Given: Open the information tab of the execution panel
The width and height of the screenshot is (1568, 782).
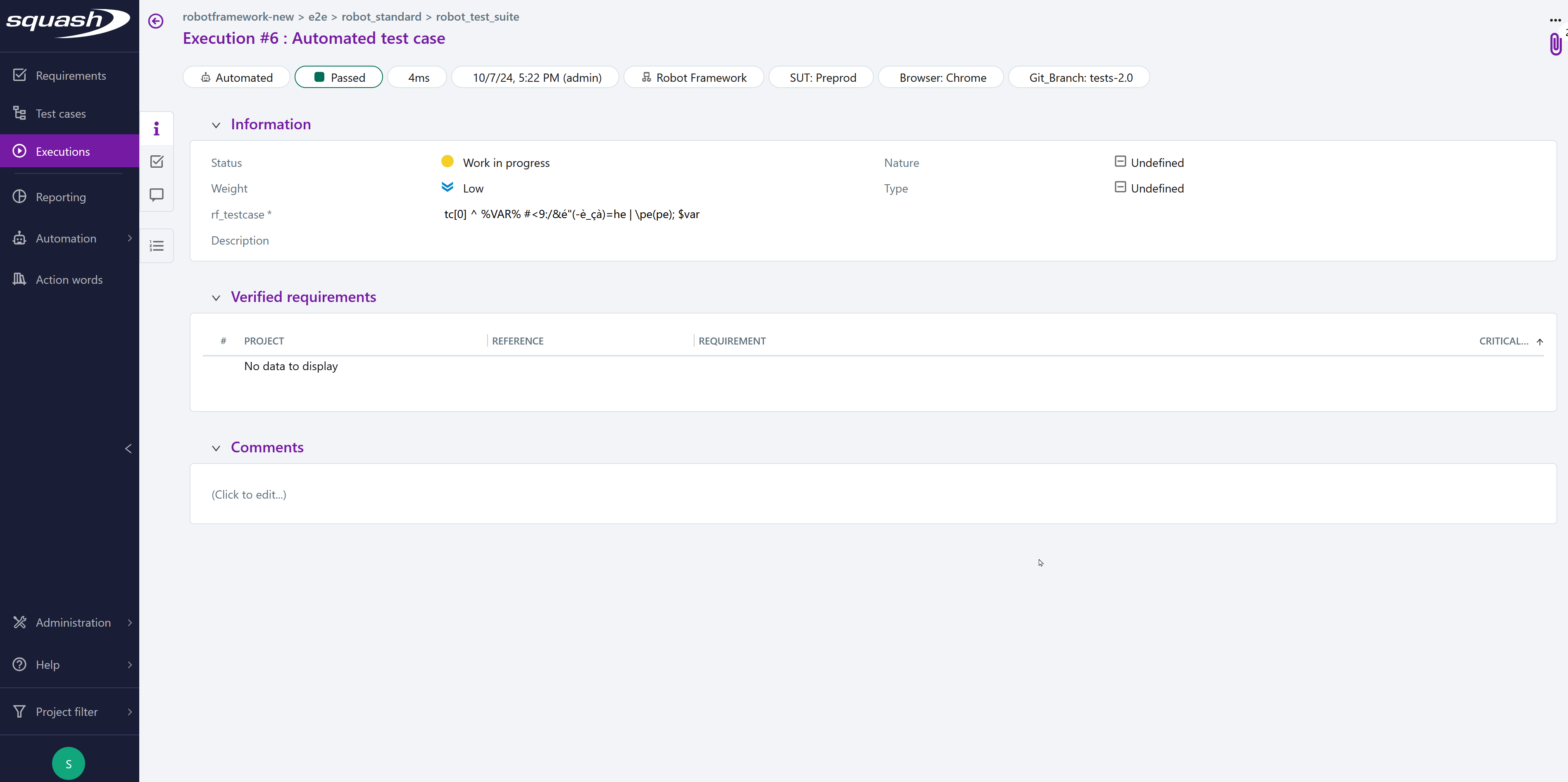Looking at the screenshot, I should click(157, 128).
